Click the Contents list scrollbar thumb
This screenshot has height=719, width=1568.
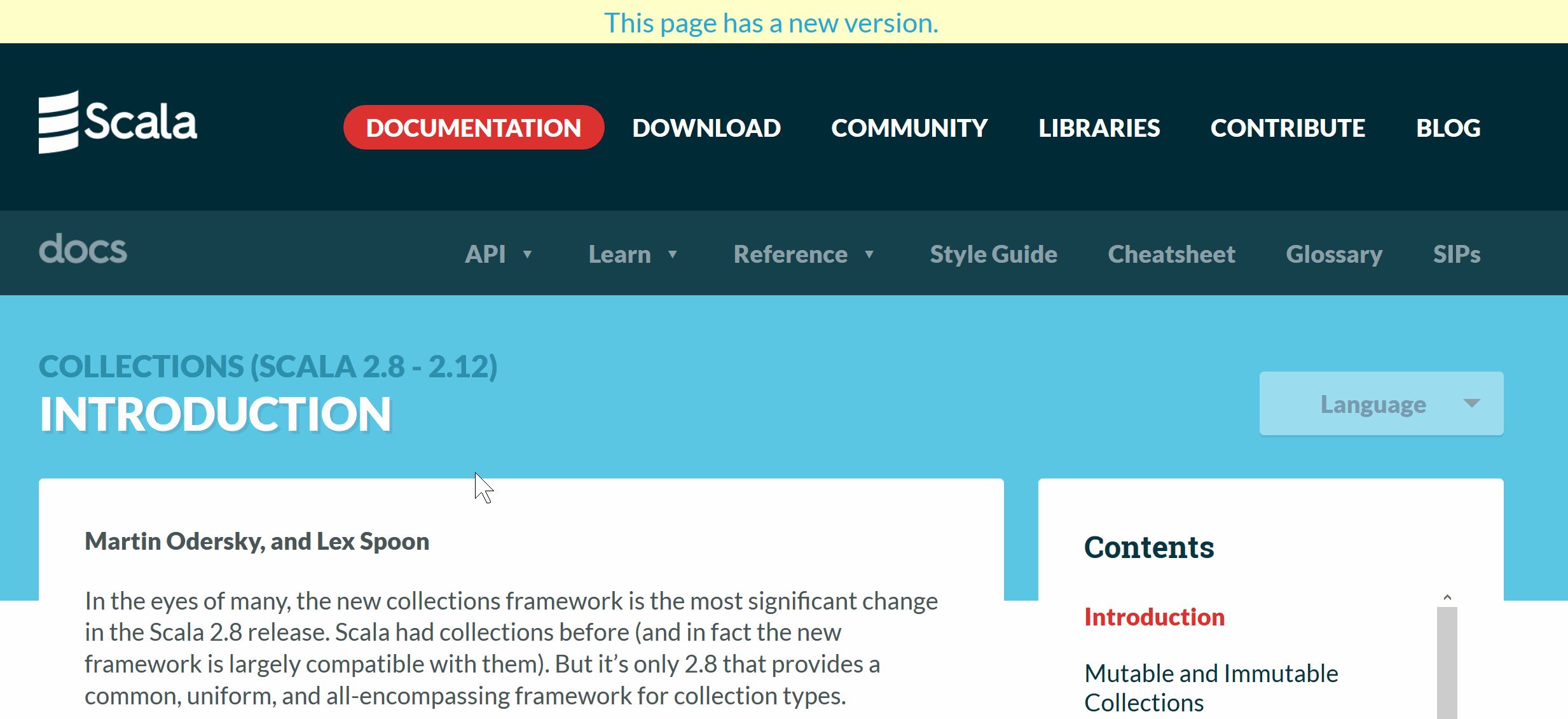[x=1447, y=663]
